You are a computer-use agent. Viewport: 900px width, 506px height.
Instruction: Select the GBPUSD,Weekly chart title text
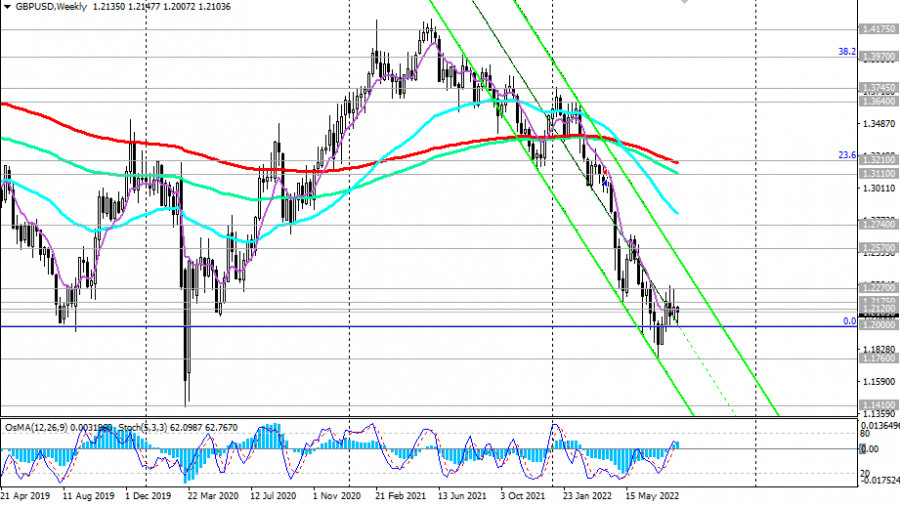click(46, 6)
